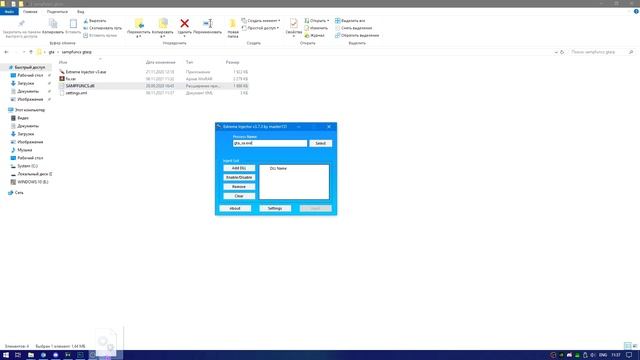Switch to the Главная ribbon tab

30,12
